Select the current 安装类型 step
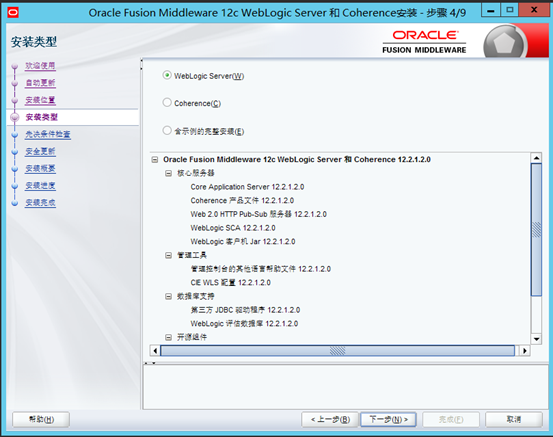The image size is (553, 437). (x=42, y=117)
